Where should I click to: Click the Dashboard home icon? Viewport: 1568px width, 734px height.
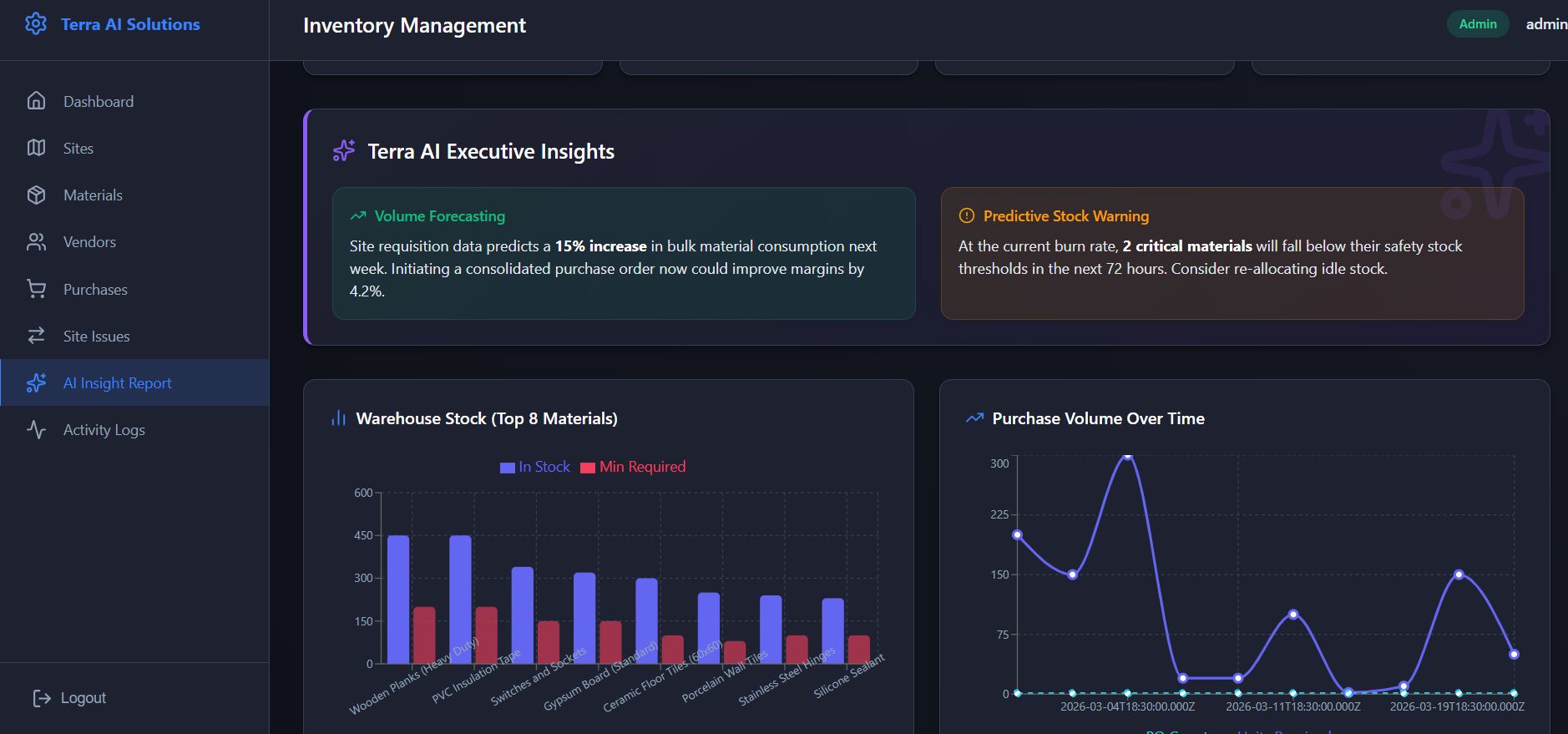click(36, 101)
